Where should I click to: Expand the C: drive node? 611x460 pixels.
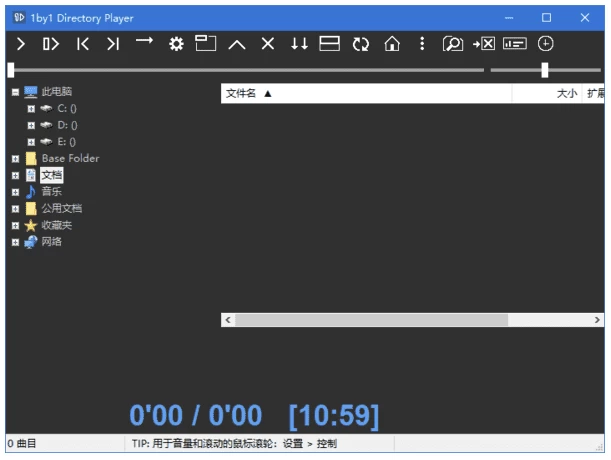pyautogui.click(x=31, y=108)
